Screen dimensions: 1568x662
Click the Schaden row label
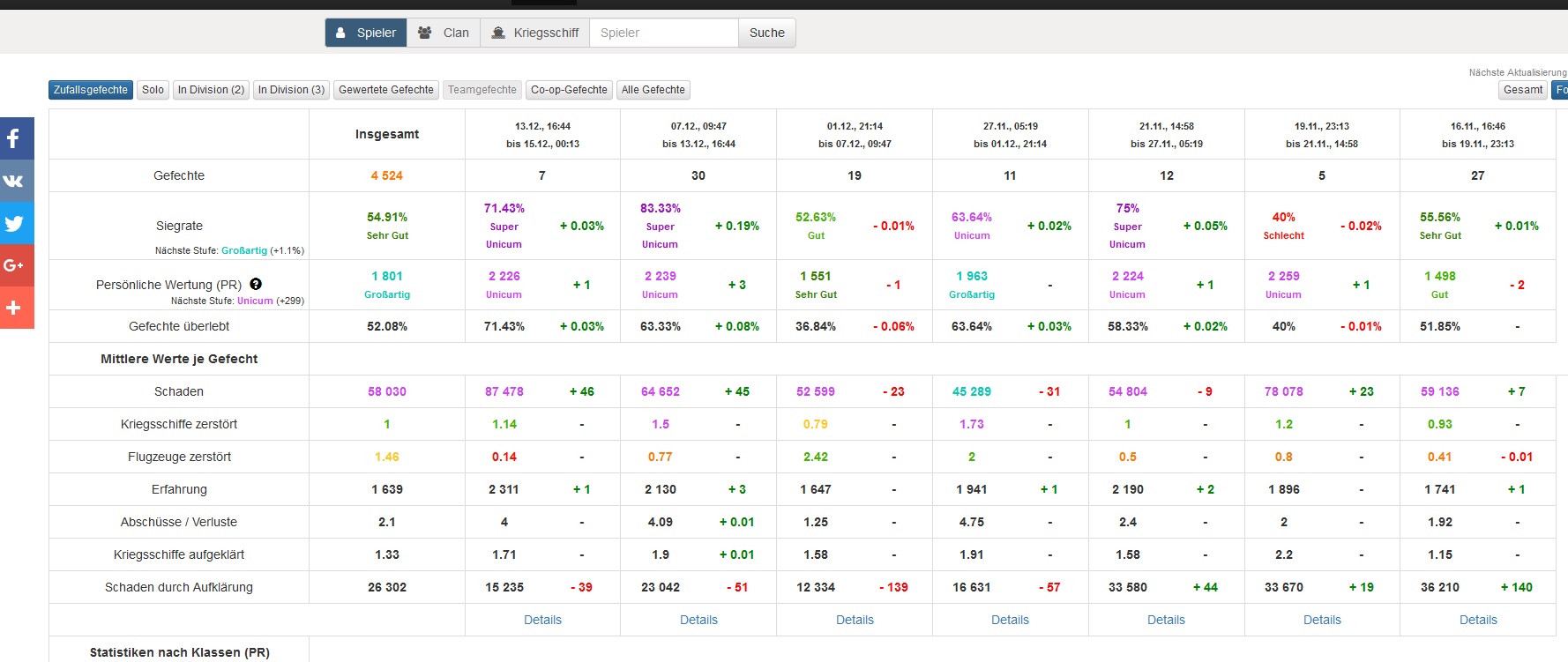click(x=179, y=391)
